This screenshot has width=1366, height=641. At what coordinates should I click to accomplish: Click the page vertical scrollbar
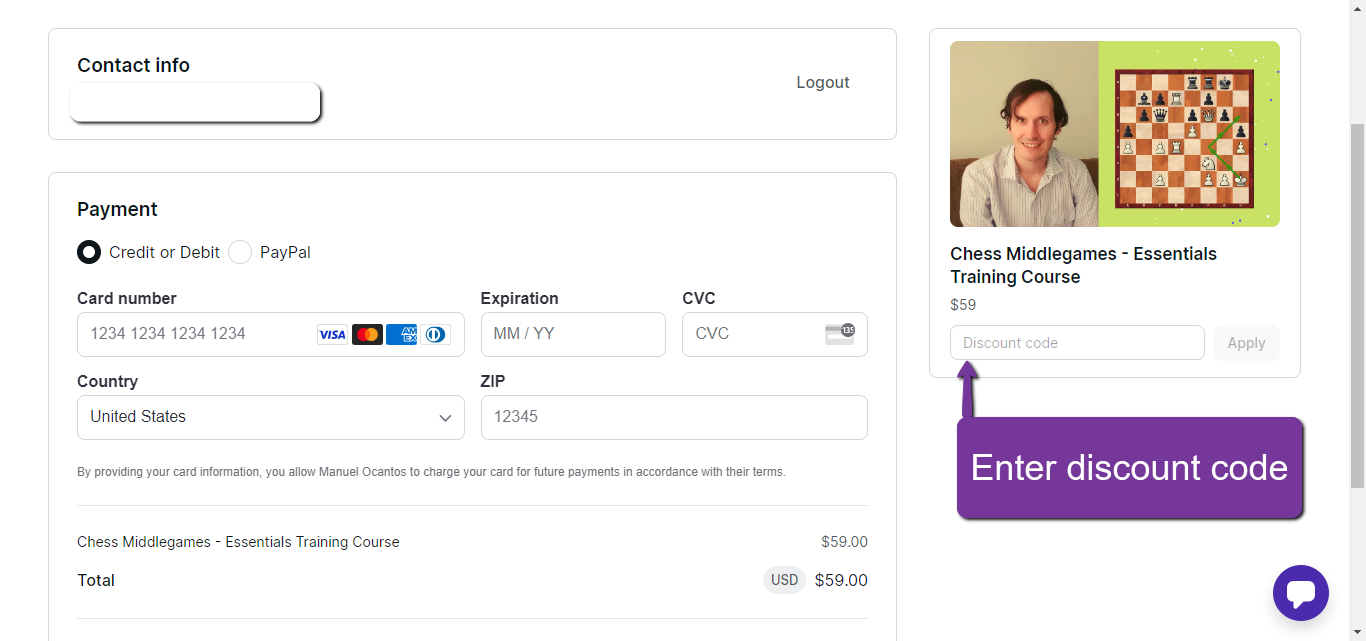1357,300
